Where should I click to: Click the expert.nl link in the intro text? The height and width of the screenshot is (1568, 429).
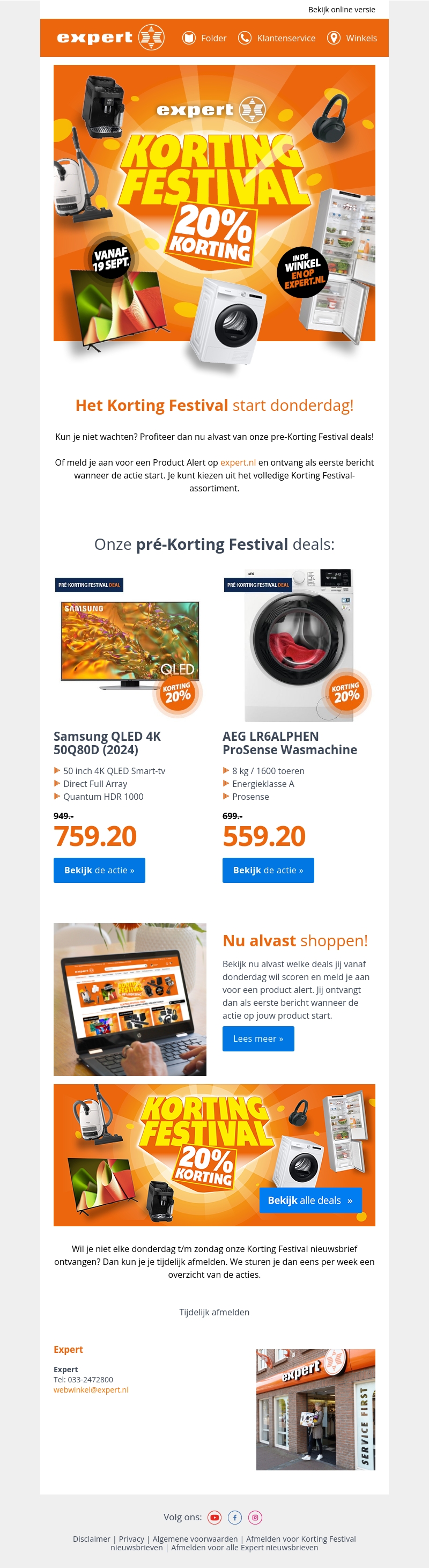click(x=238, y=462)
